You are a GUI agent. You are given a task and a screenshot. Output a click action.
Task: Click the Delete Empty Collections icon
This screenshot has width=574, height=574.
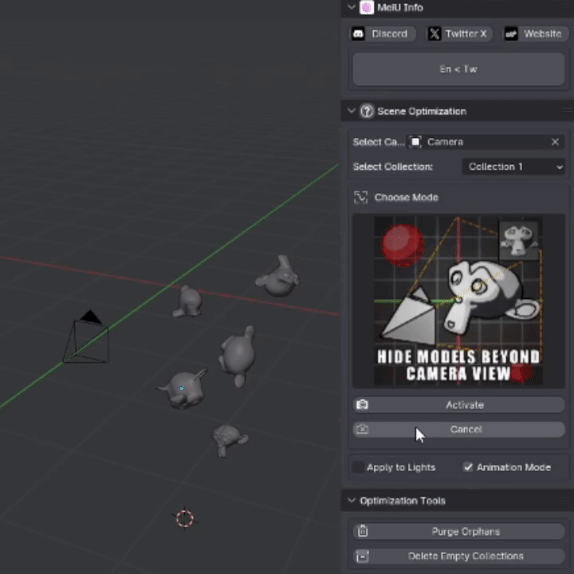point(362,556)
